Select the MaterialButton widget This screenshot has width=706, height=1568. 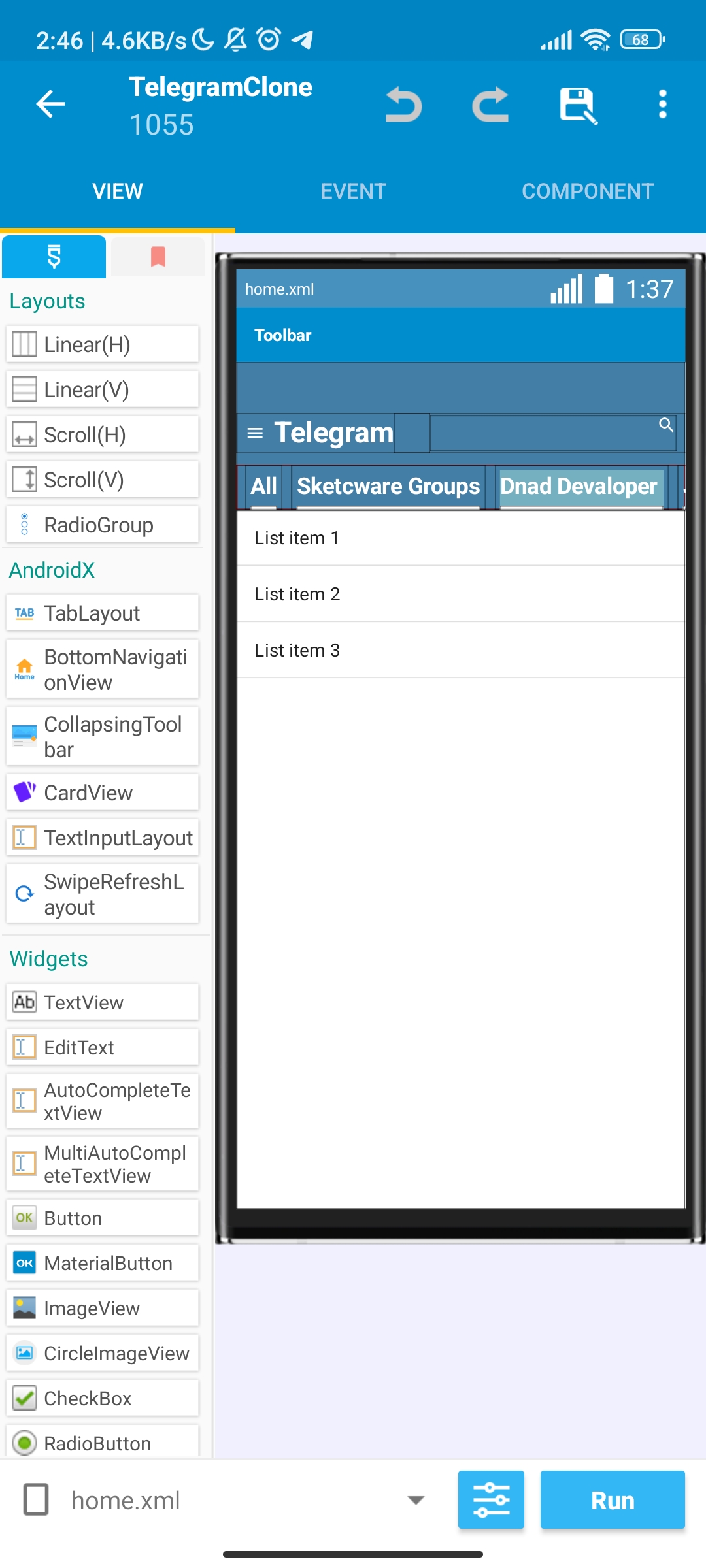[x=103, y=1263]
